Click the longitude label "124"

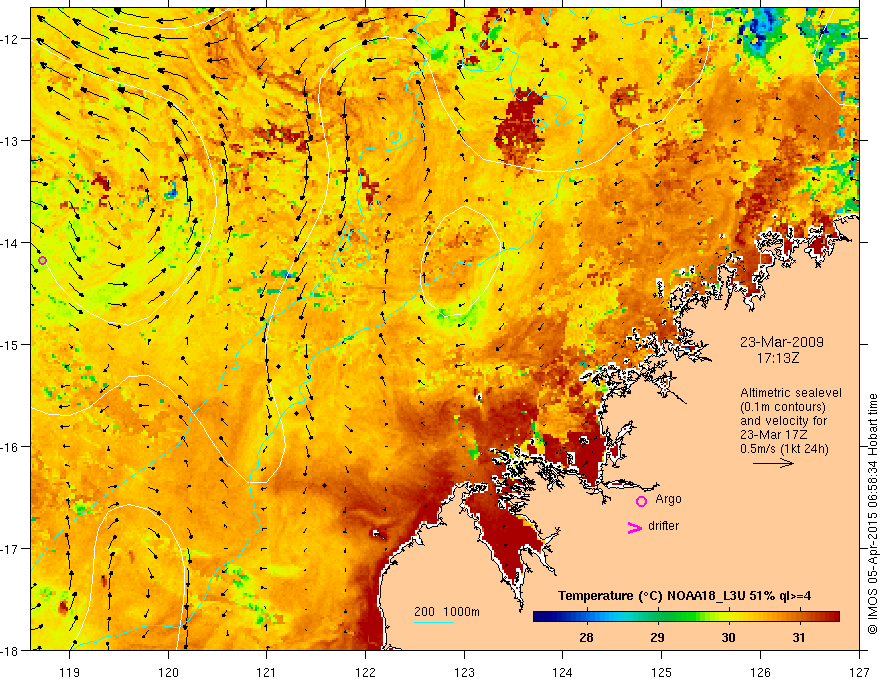coord(563,672)
